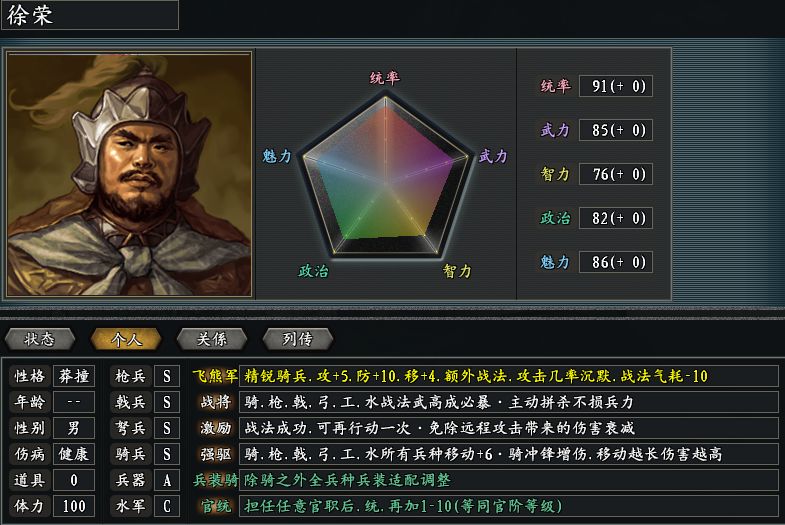Viewport: 785px width, 525px height.
Task: Select the 关系 tab
Action: coord(212,339)
